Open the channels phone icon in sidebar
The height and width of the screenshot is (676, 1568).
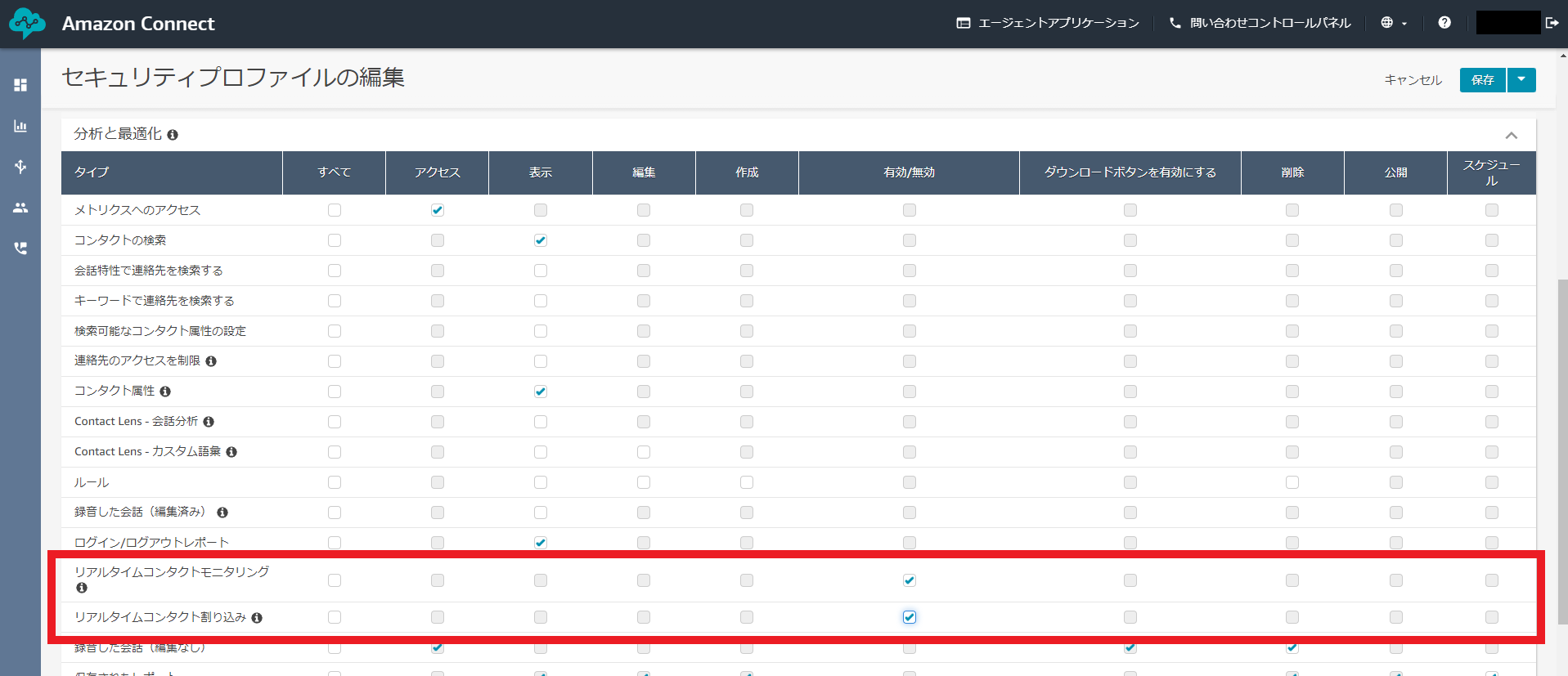(20, 248)
